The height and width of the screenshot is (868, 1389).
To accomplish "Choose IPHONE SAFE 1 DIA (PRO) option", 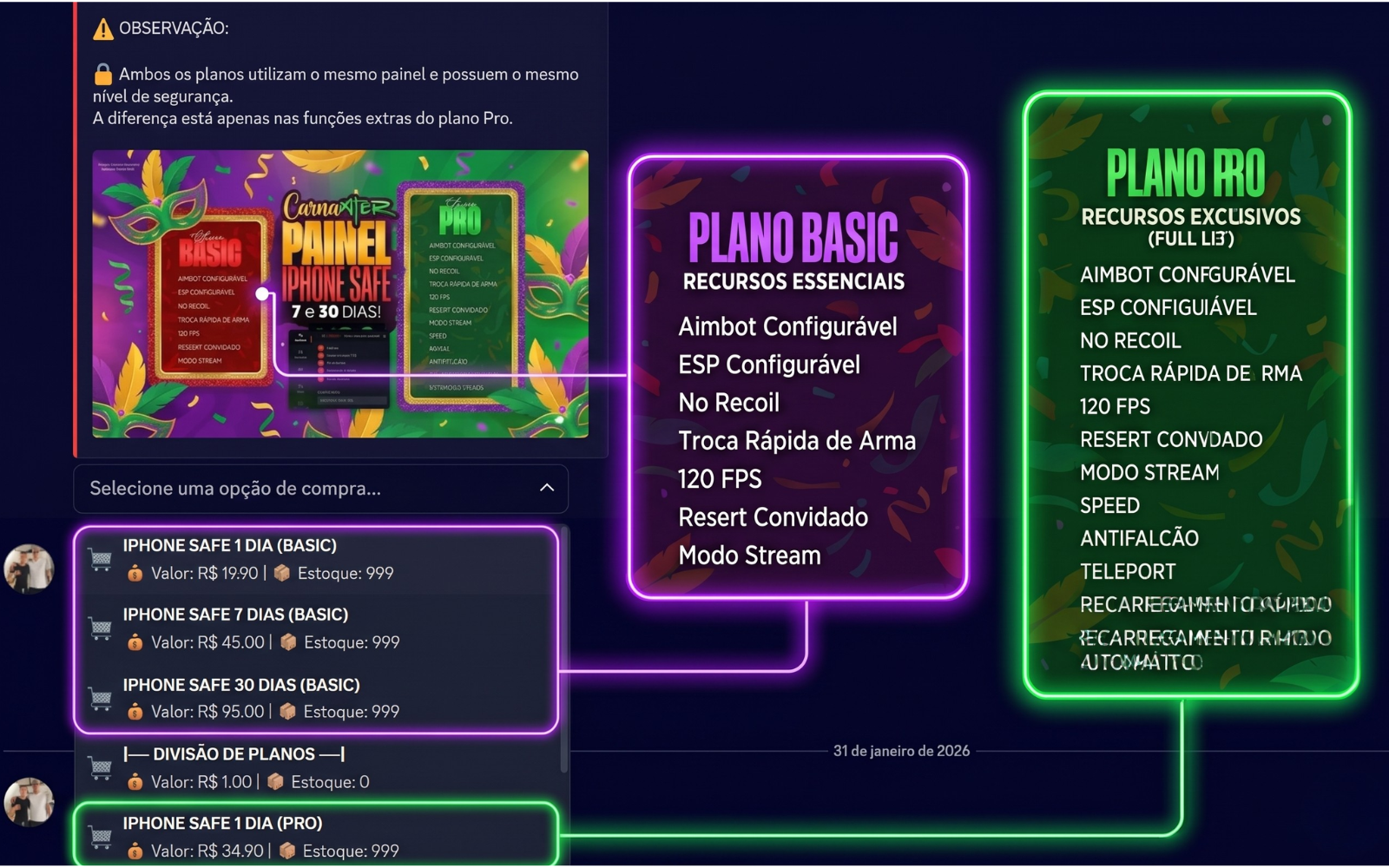I will [318, 836].
